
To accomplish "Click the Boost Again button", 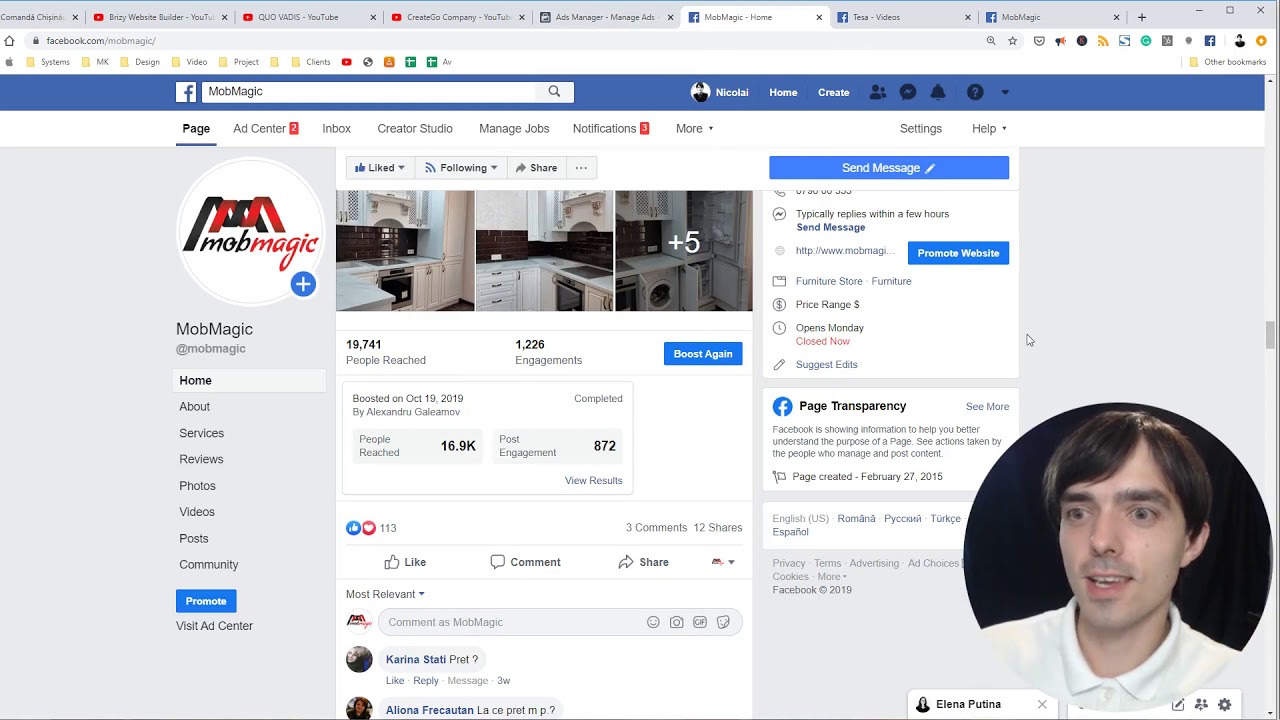I will coord(703,354).
